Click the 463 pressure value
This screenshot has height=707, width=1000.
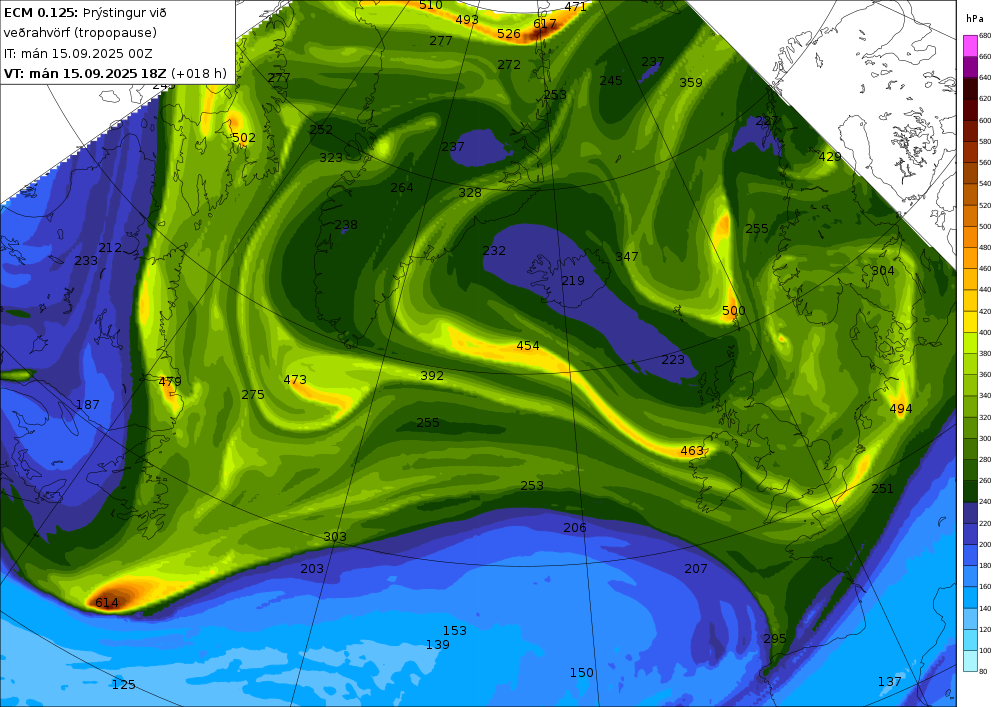[x=692, y=451]
